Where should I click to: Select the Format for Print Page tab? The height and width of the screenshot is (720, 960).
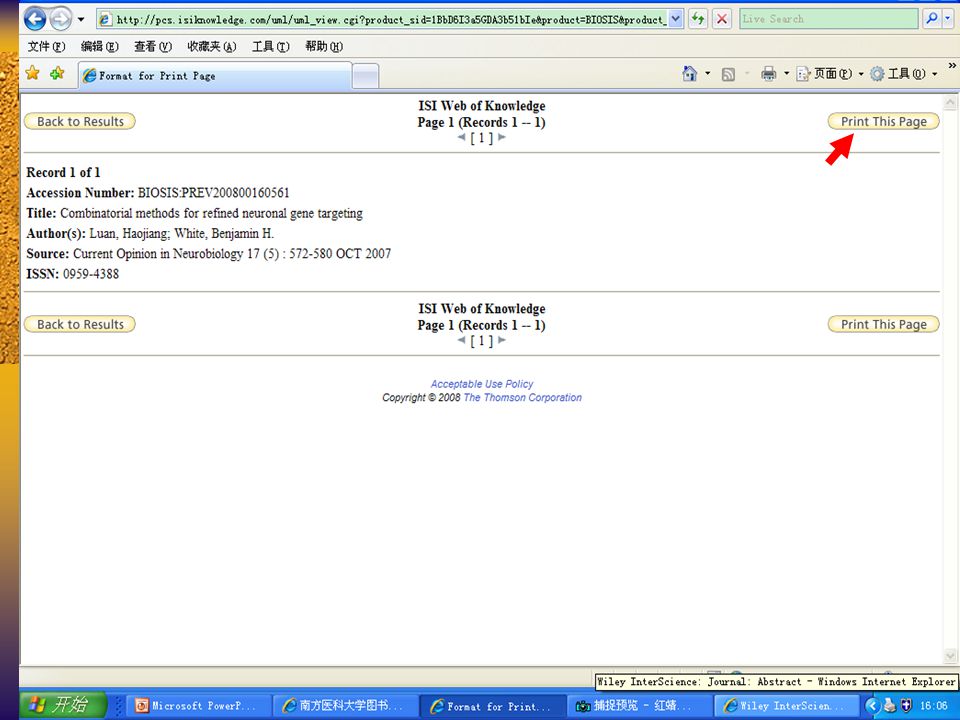click(x=215, y=76)
